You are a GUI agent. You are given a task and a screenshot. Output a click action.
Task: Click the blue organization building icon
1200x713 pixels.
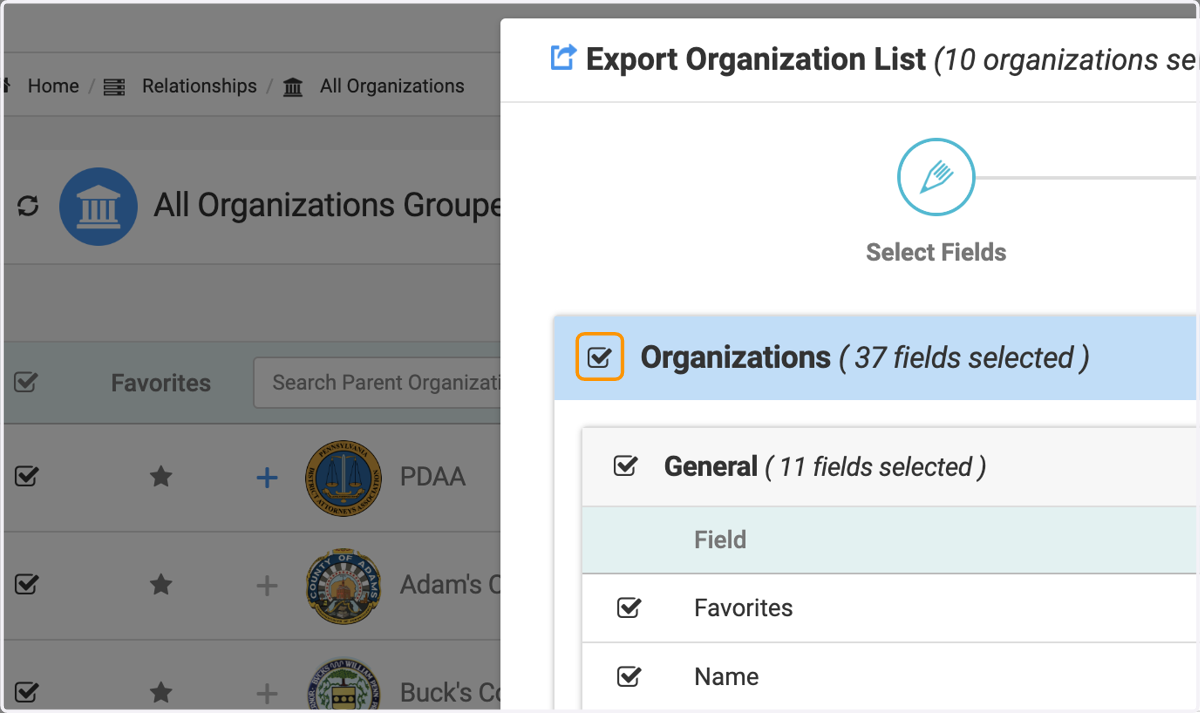point(98,207)
